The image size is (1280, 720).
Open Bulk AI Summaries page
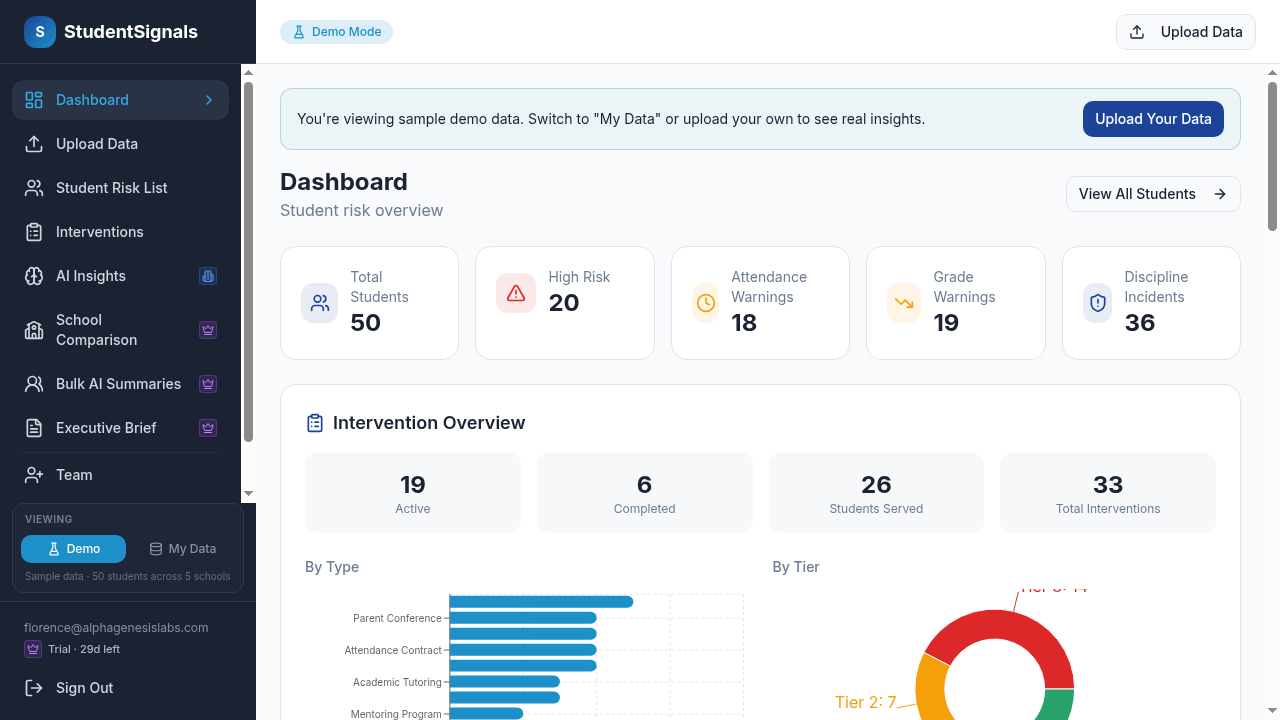[120, 384]
